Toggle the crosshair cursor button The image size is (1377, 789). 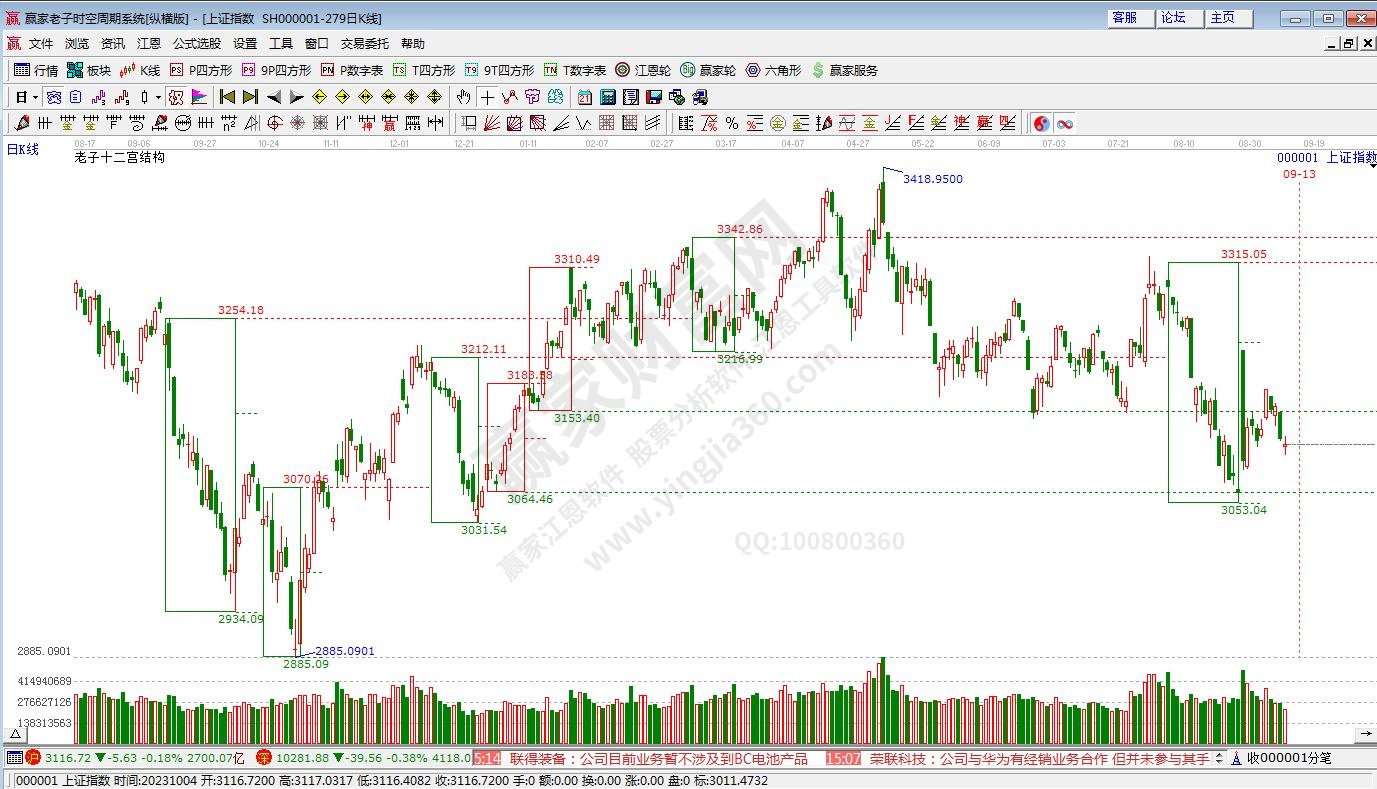[x=486, y=97]
